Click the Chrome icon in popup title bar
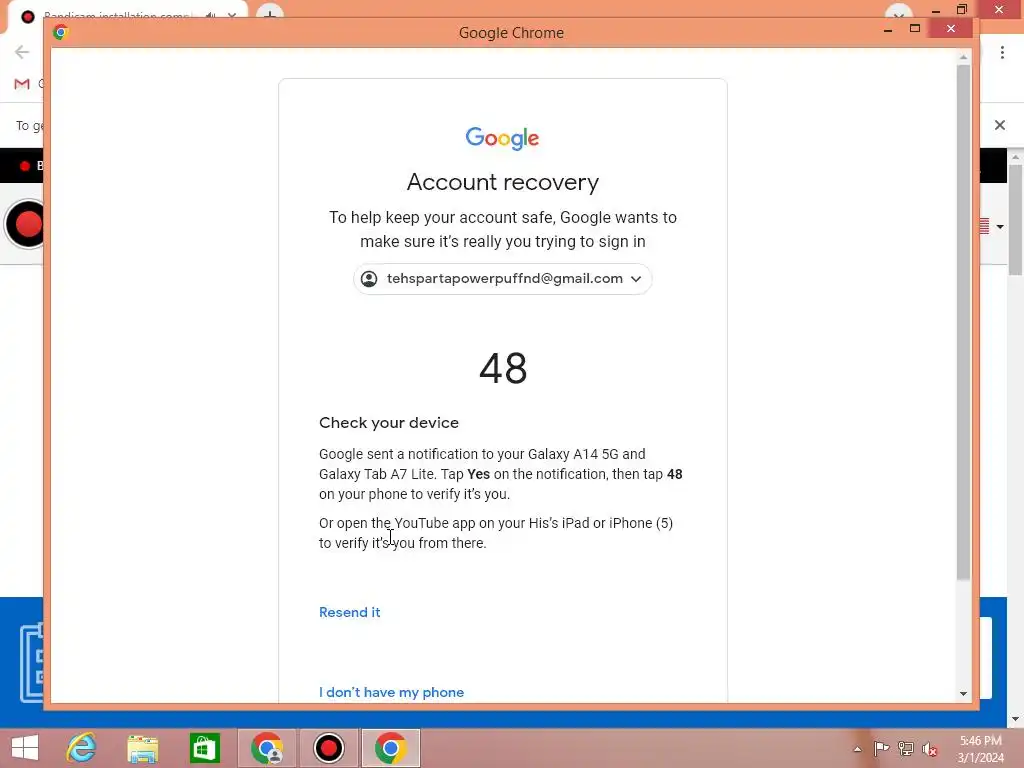Viewport: 1024px width, 768px height. (x=61, y=32)
